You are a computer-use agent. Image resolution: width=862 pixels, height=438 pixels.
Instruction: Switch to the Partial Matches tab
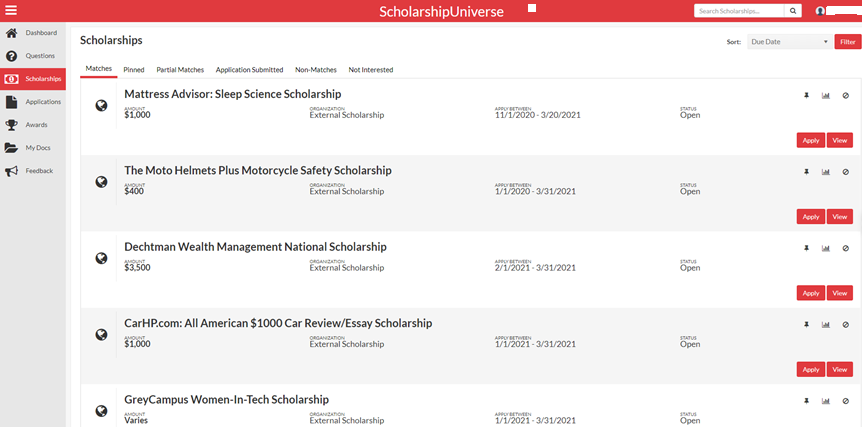click(x=180, y=70)
